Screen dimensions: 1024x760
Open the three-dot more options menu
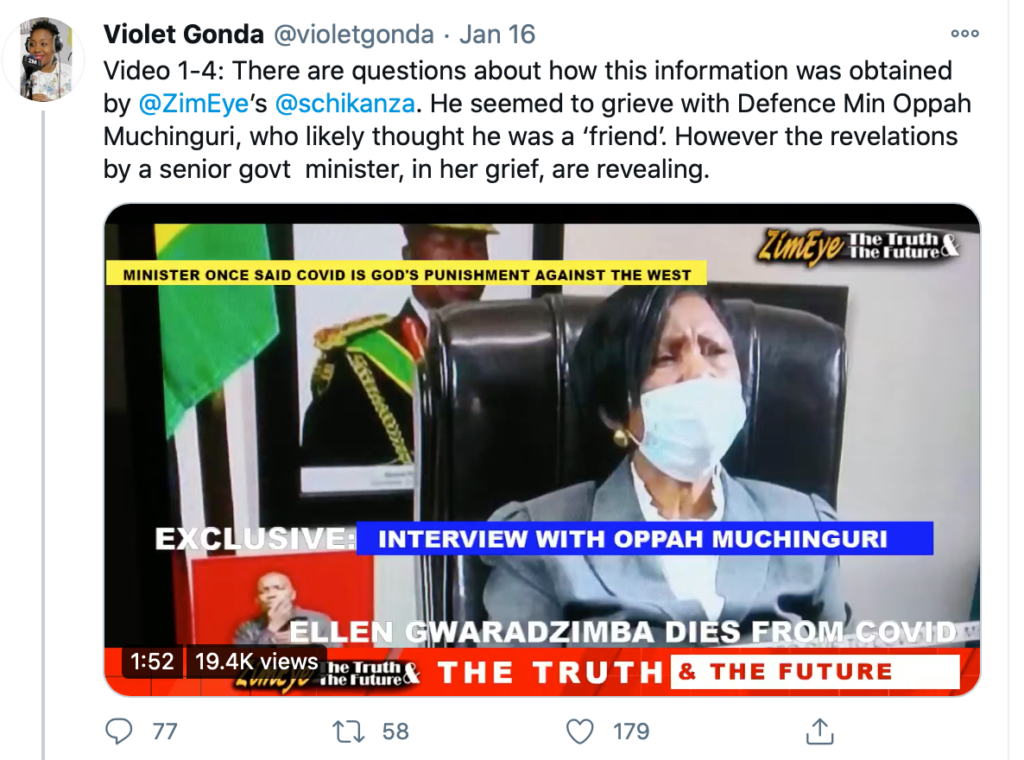tap(965, 33)
